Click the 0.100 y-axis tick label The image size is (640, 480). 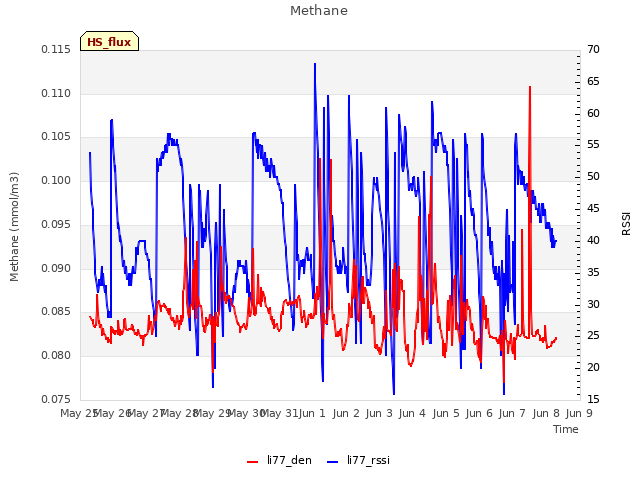[56, 180]
